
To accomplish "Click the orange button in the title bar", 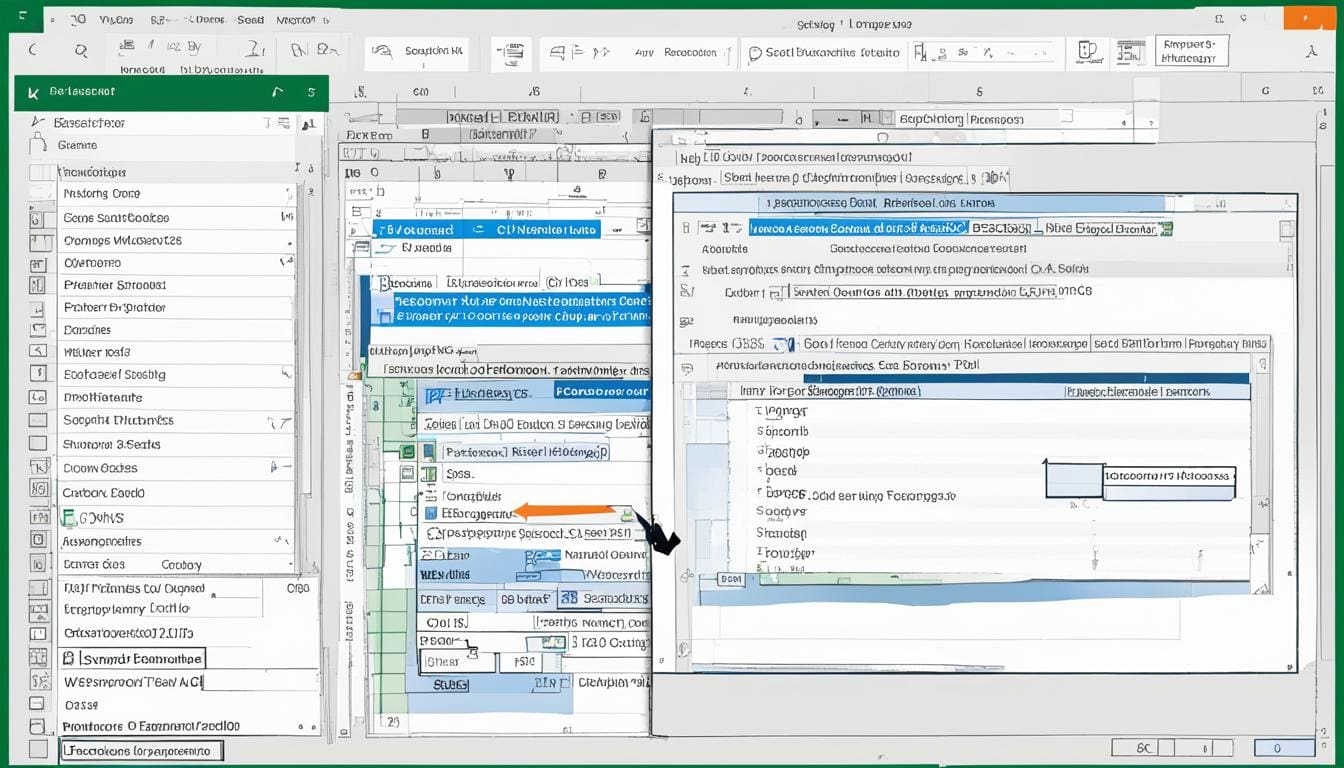I will click(1308, 17).
